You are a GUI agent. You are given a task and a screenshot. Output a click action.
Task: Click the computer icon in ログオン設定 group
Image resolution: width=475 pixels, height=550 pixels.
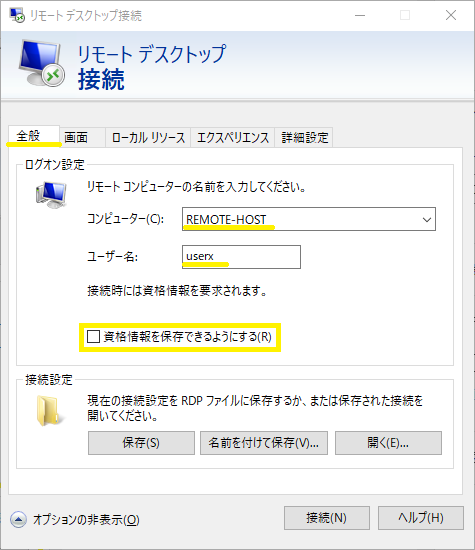point(51,195)
